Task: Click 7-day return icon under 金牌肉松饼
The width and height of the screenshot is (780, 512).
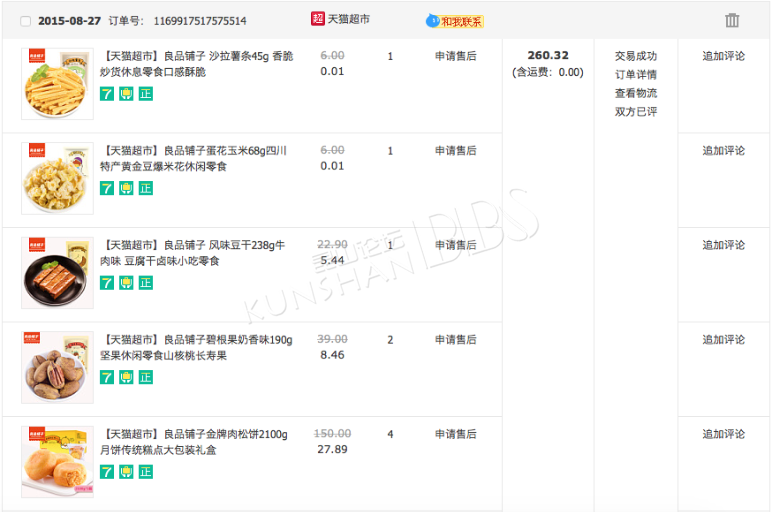Action: (x=107, y=472)
